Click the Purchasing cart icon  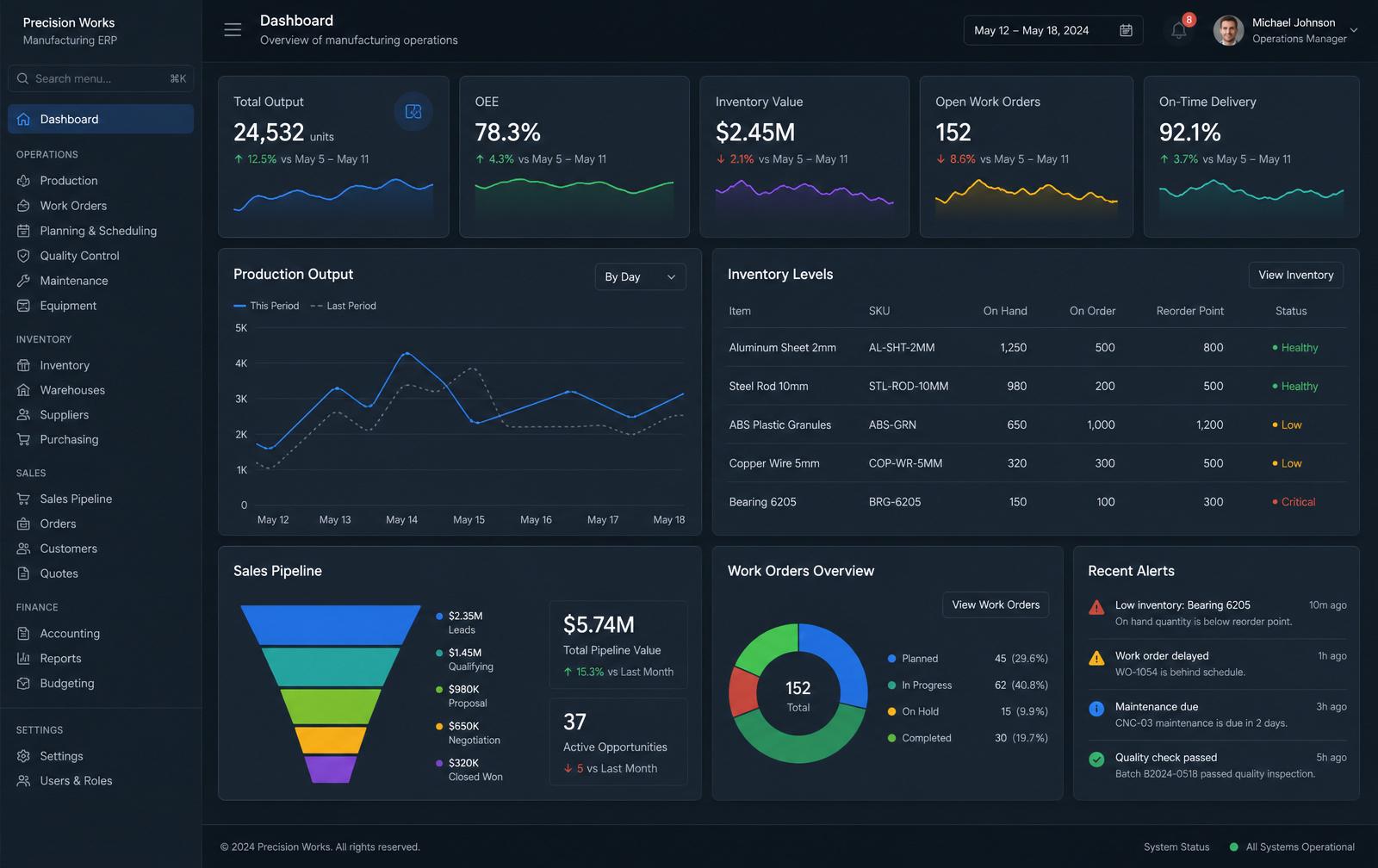(x=24, y=439)
